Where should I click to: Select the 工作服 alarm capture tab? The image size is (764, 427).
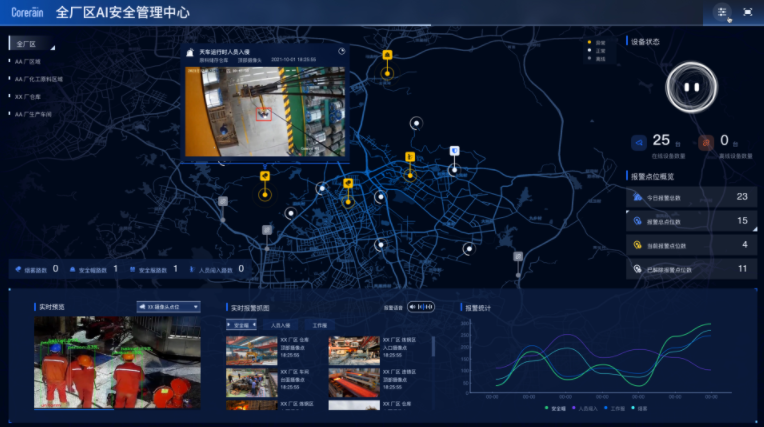click(x=319, y=325)
